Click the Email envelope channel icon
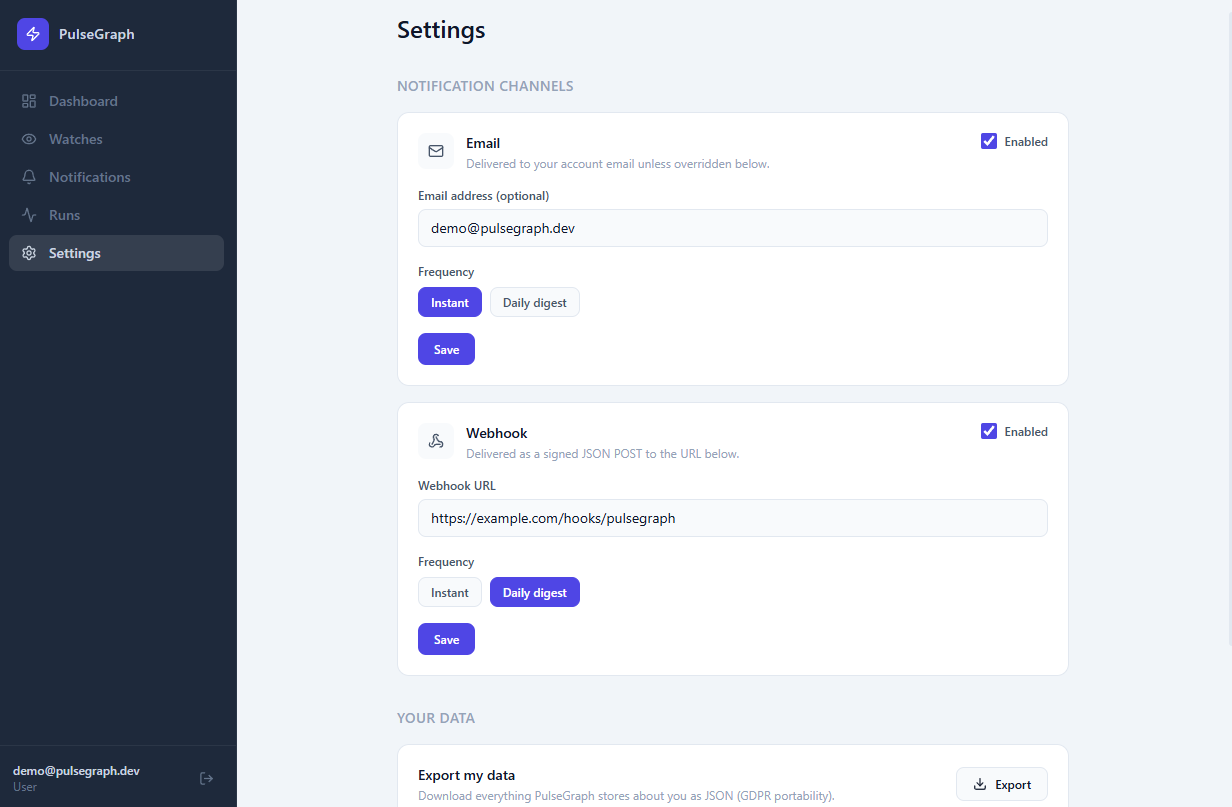This screenshot has width=1232, height=807. click(436, 151)
